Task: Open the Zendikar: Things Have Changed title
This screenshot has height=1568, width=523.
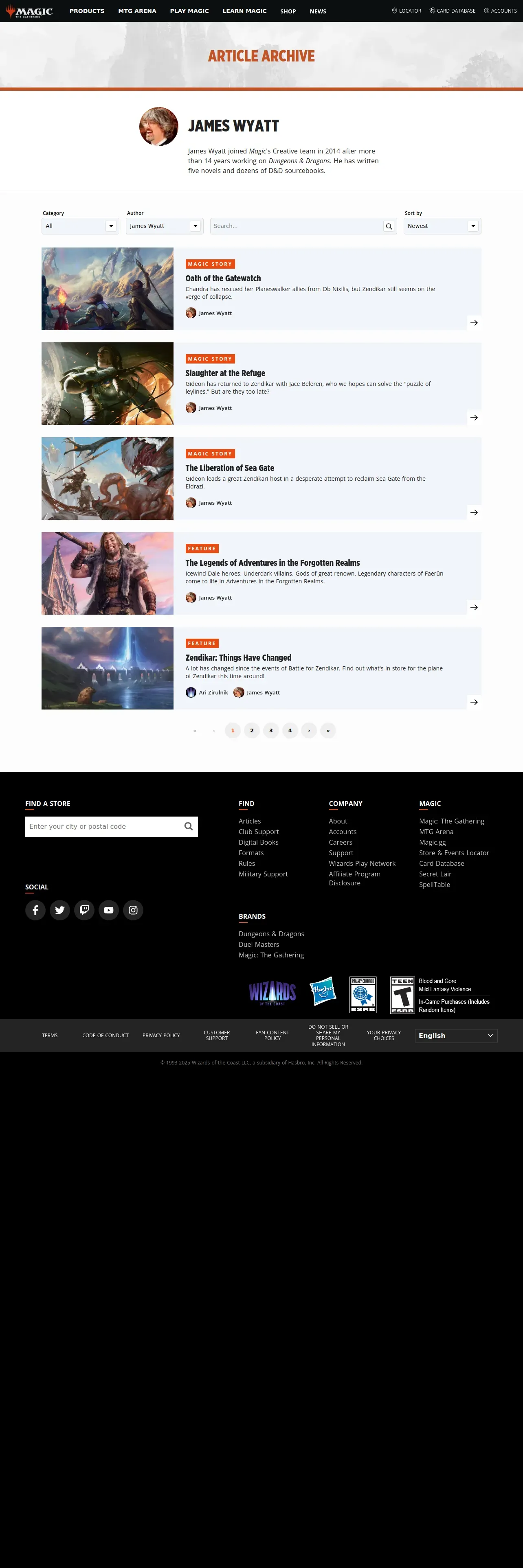Action: click(x=238, y=658)
